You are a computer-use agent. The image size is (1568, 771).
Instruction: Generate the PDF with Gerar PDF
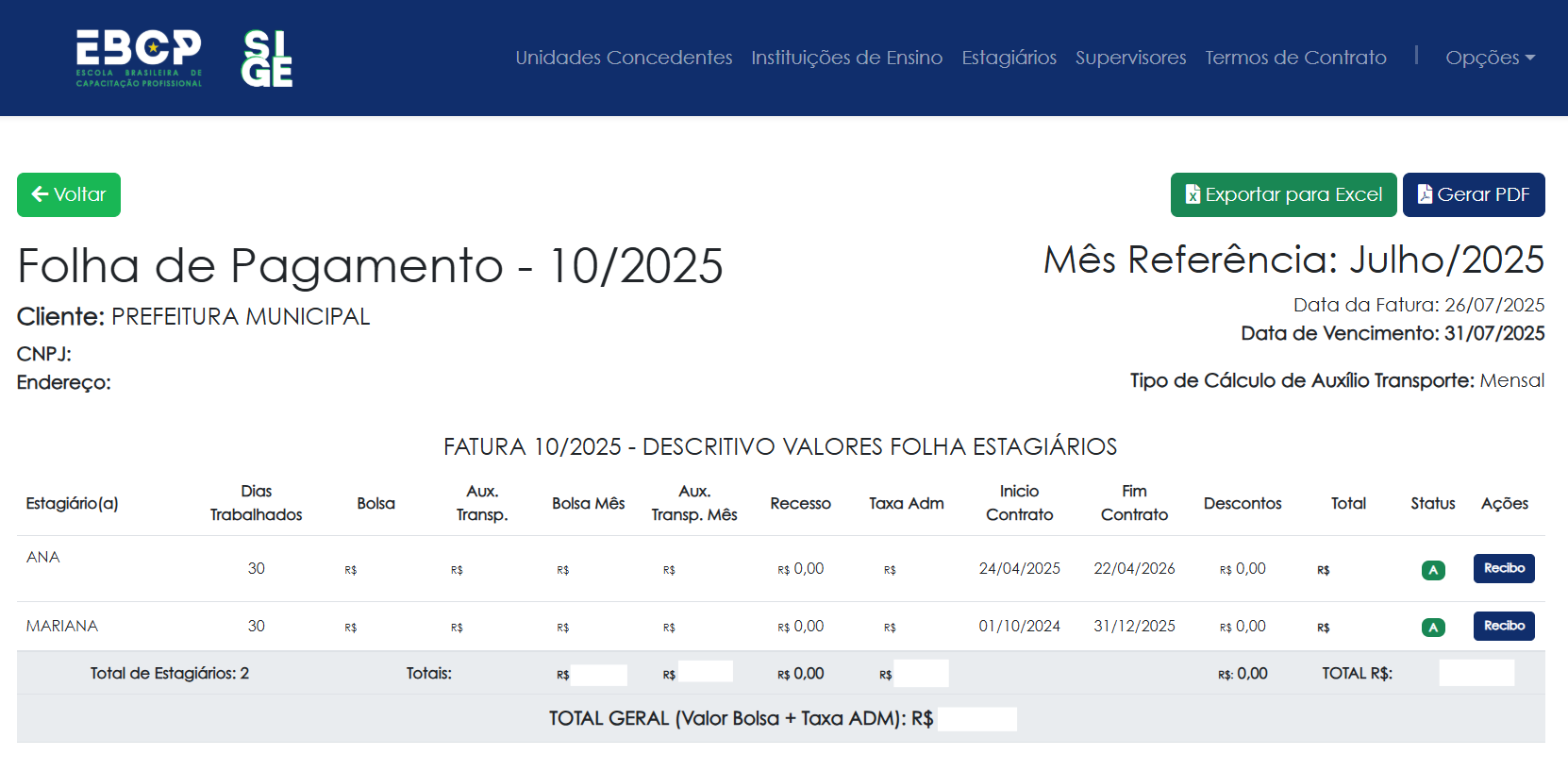pos(1474,194)
